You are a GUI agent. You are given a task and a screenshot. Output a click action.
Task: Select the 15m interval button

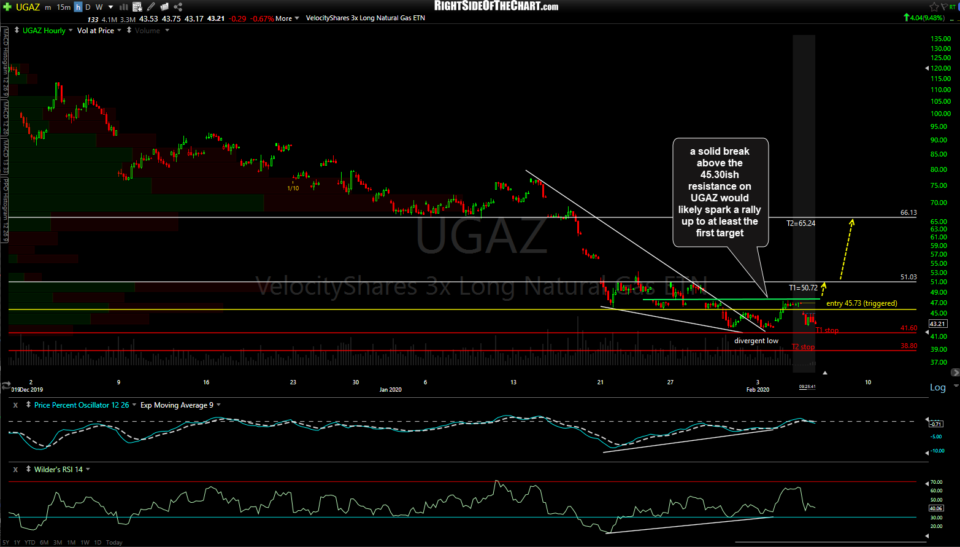pyautogui.click(x=64, y=7)
